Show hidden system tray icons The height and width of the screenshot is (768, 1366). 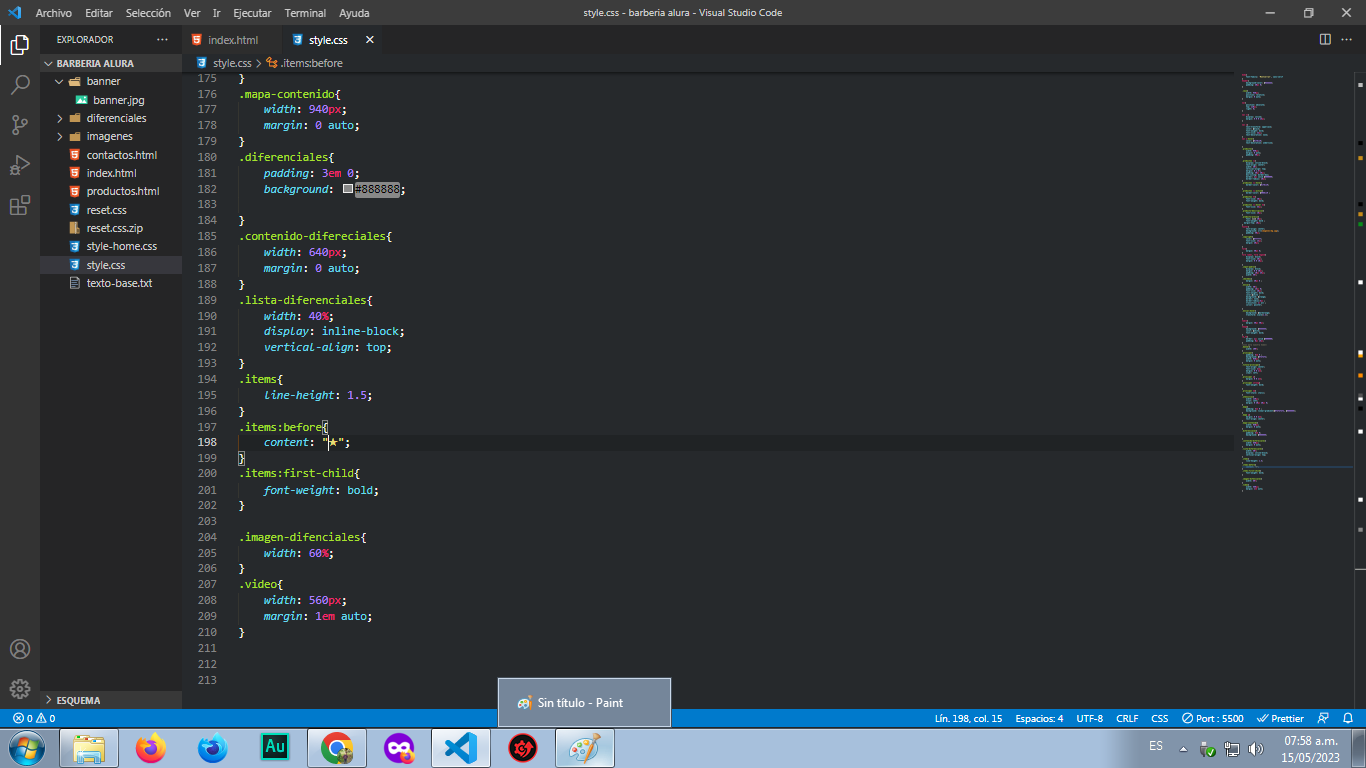1184,748
